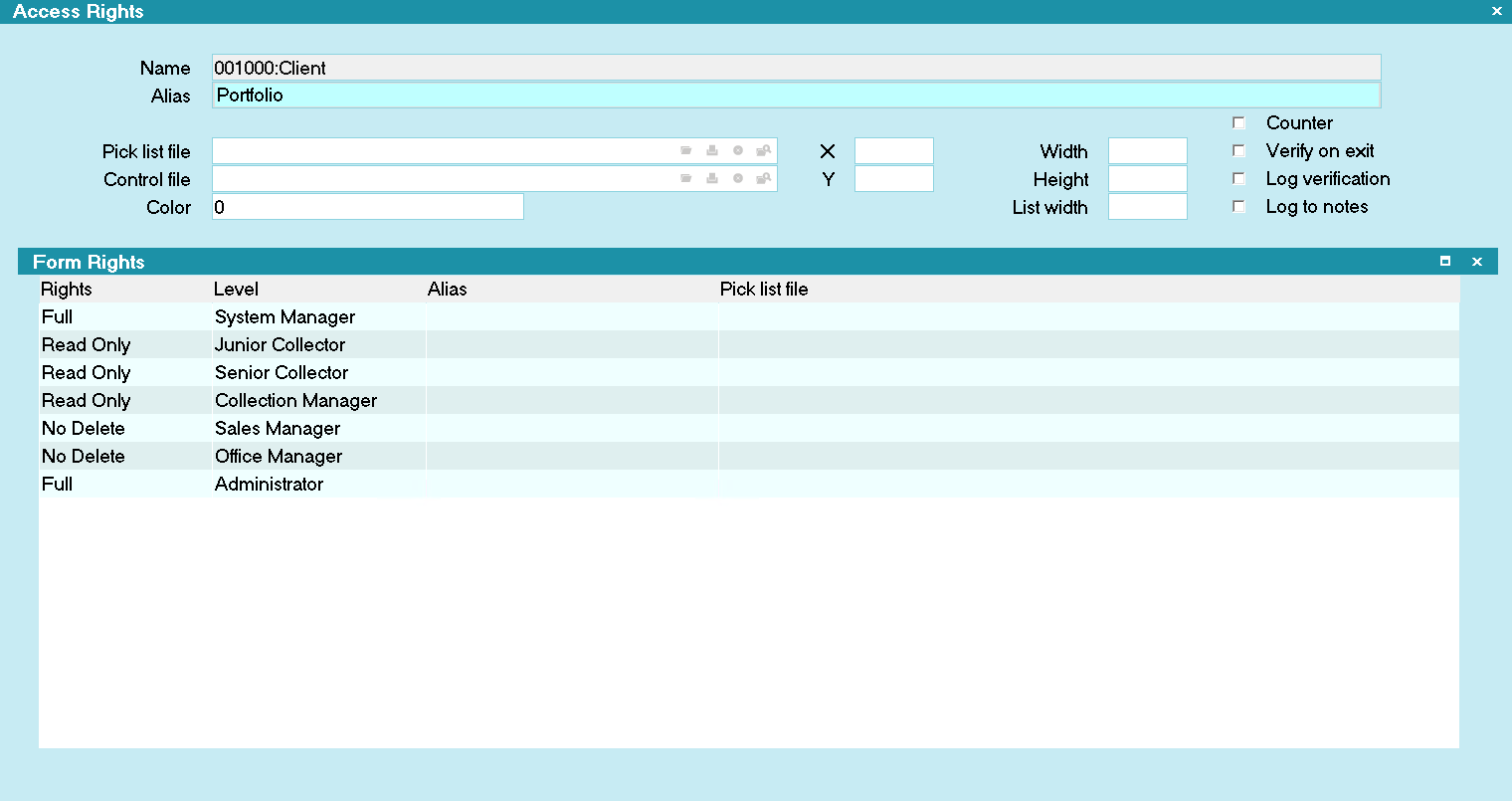
Task: Maximize the Form Rights panel
Action: (x=1445, y=262)
